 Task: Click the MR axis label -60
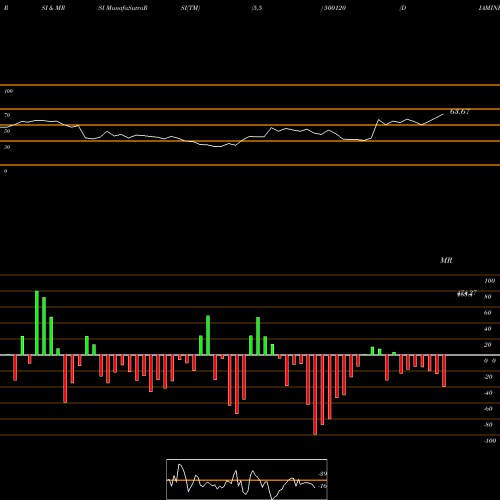coord(488,409)
